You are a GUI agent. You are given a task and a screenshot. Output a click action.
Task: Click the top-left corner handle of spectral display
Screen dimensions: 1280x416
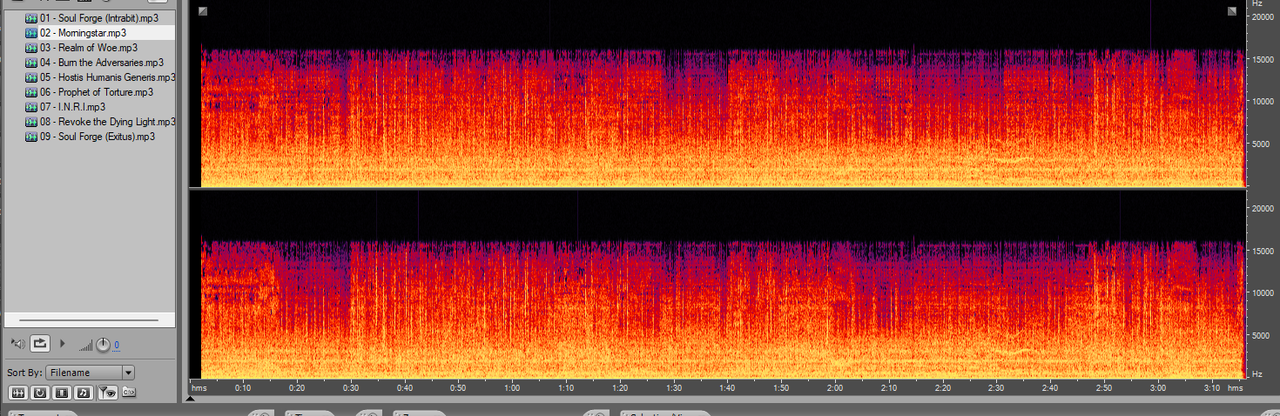tap(203, 11)
